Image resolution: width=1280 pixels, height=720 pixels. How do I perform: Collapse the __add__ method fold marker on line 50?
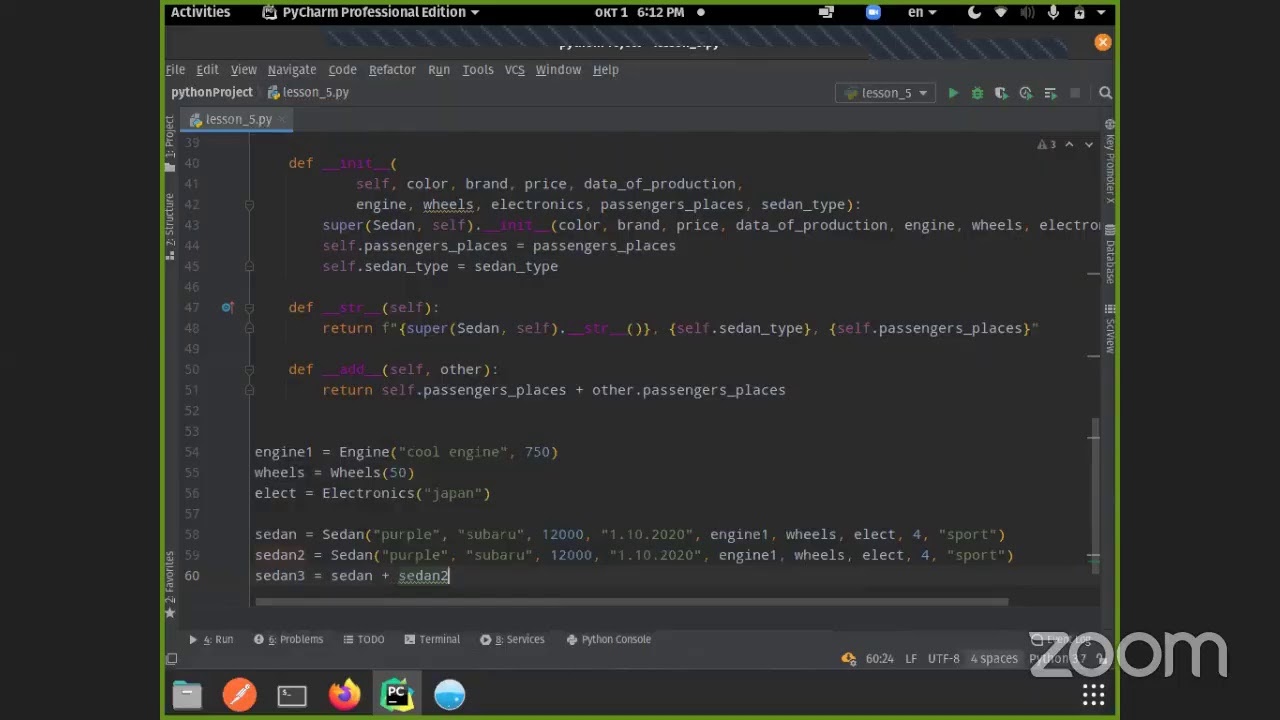(249, 369)
